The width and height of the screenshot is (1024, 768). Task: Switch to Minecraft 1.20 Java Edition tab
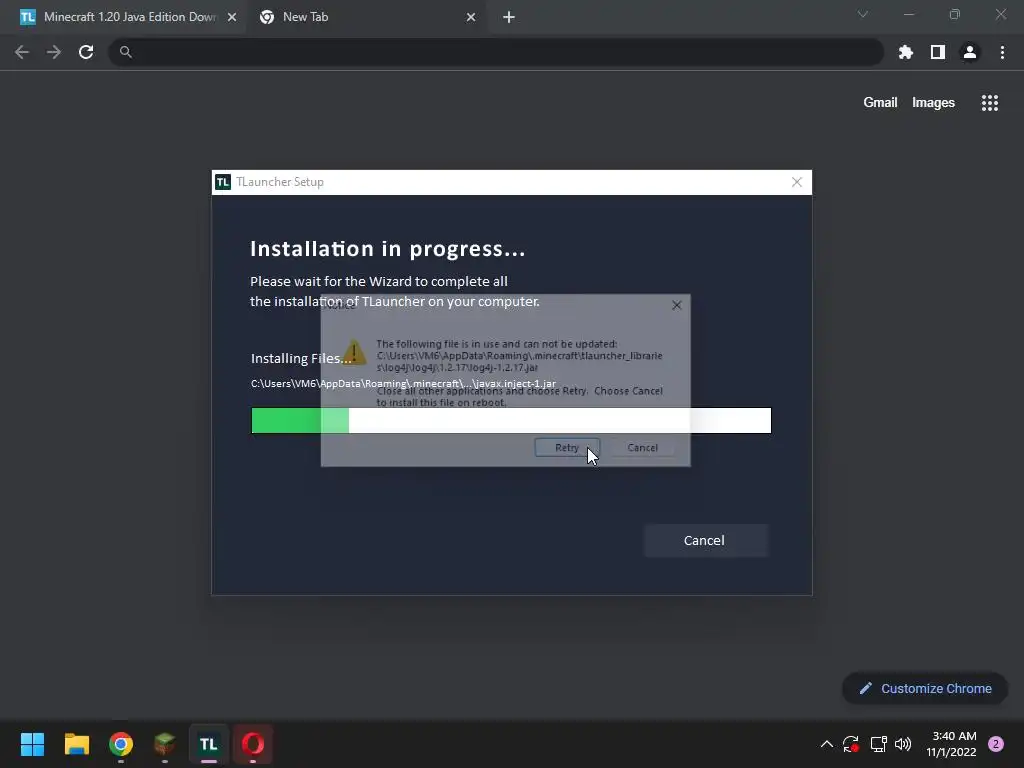[x=129, y=17]
